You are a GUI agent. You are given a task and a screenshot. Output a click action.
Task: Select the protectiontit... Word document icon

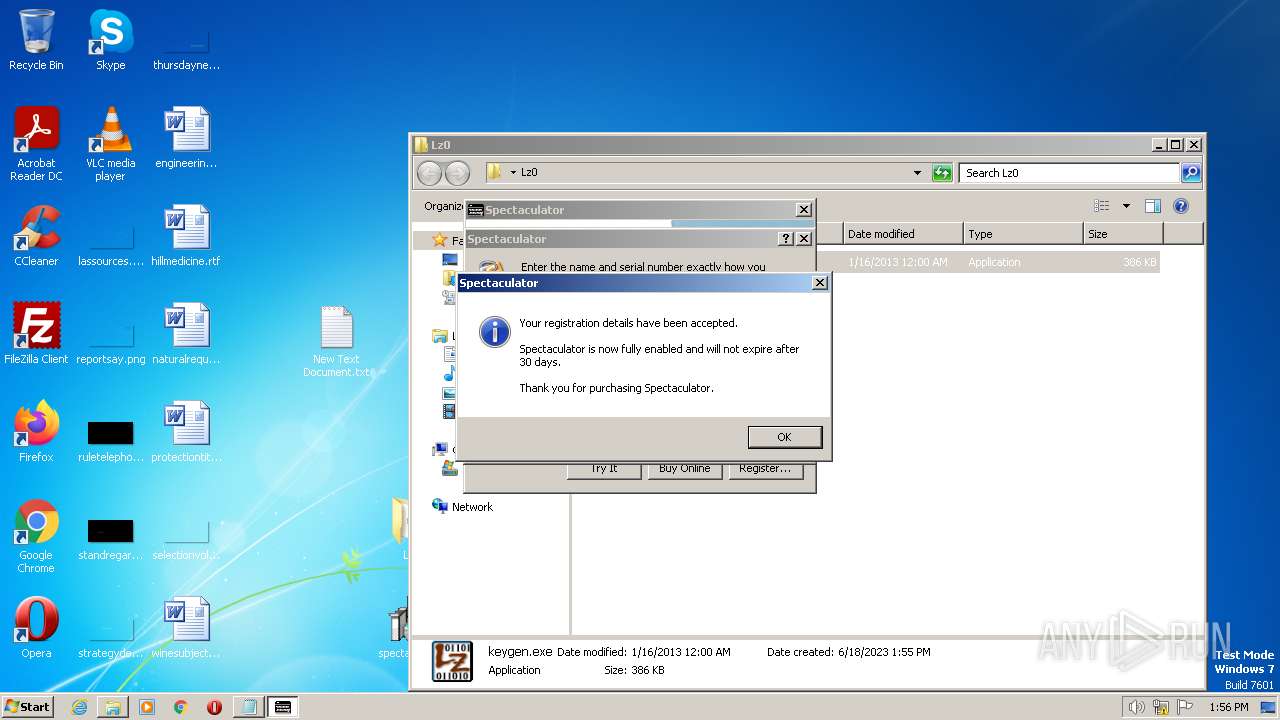[186, 432]
